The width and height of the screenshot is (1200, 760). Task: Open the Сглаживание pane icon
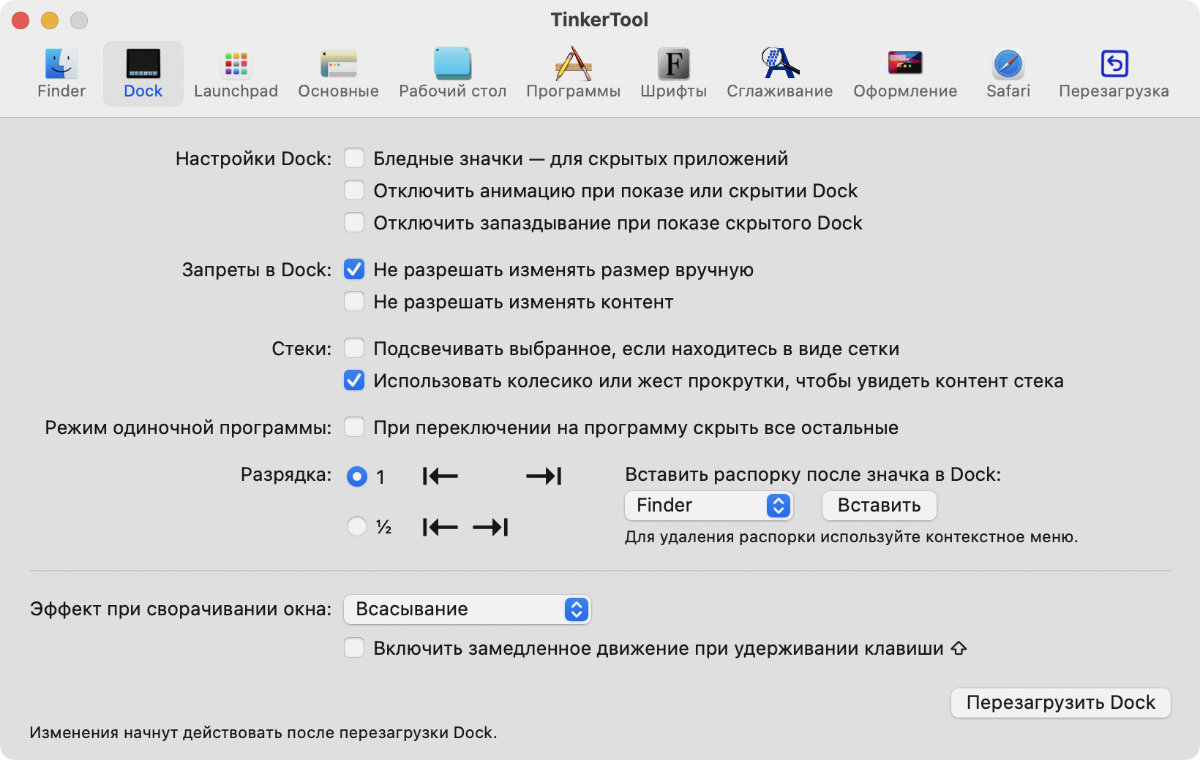click(x=780, y=65)
